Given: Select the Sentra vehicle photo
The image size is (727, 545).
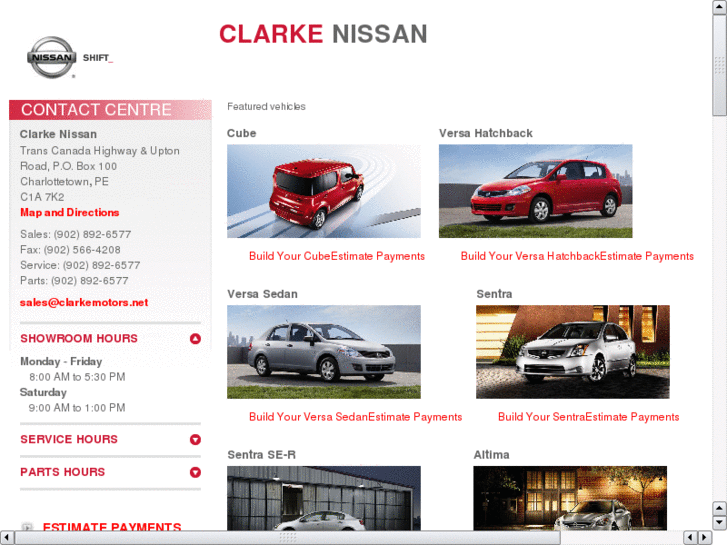Looking at the screenshot, I should pos(573,352).
